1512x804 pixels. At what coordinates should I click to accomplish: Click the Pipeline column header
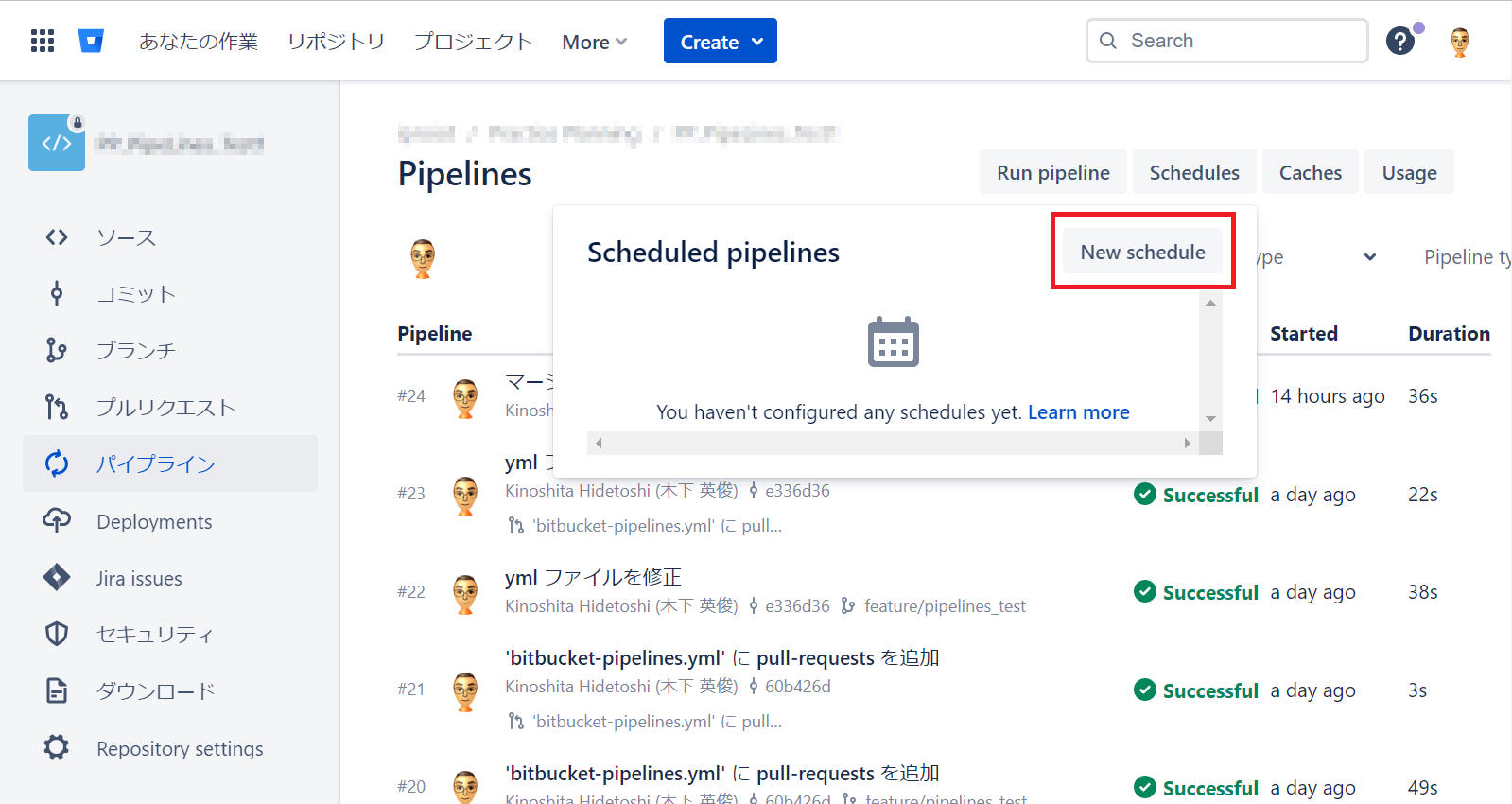(x=434, y=333)
